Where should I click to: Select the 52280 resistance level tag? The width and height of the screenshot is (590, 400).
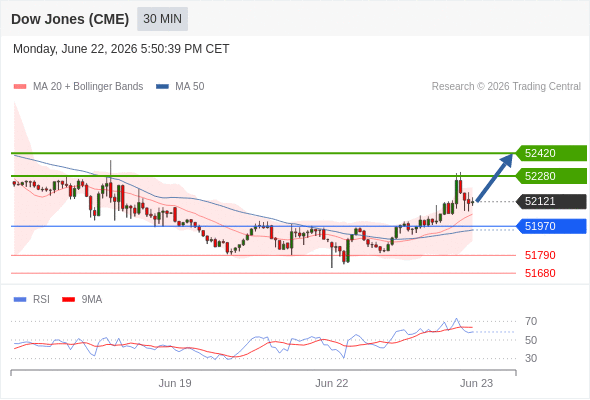[551, 176]
